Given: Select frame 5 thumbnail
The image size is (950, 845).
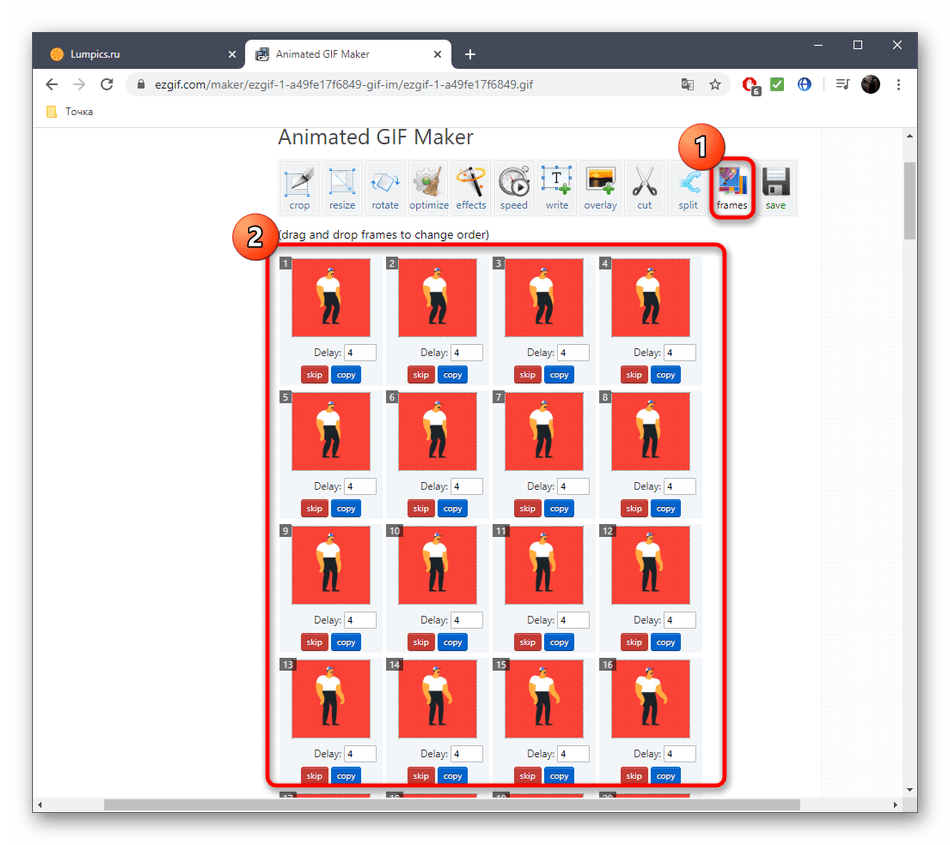Looking at the screenshot, I should click(331, 431).
